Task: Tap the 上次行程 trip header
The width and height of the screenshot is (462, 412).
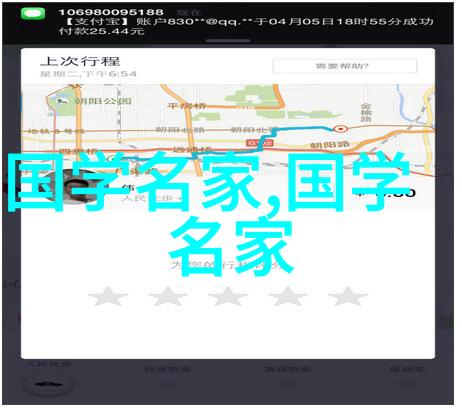Action: pyautogui.click(x=80, y=61)
